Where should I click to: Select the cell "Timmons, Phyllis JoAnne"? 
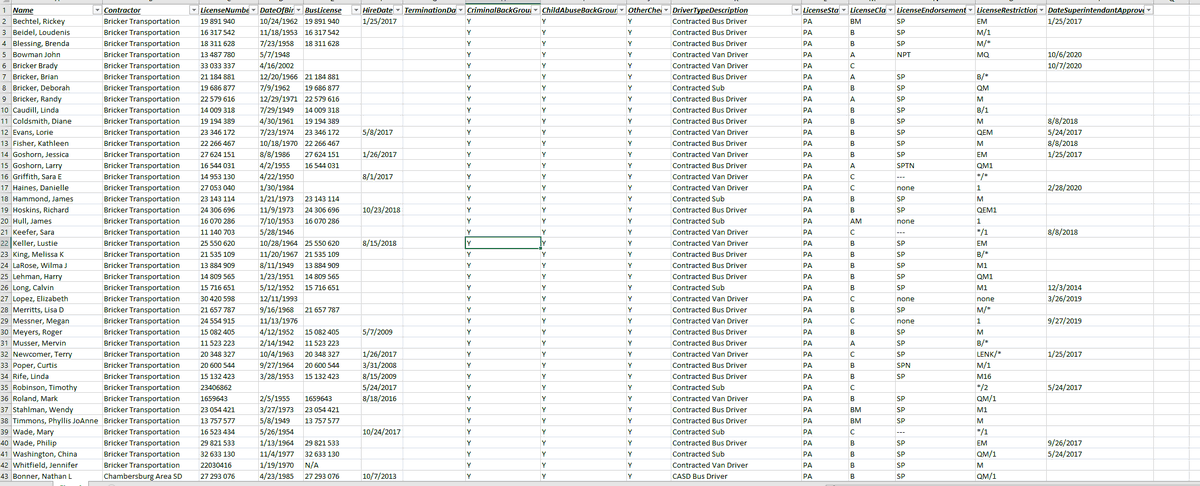pyautogui.click(x=56, y=421)
